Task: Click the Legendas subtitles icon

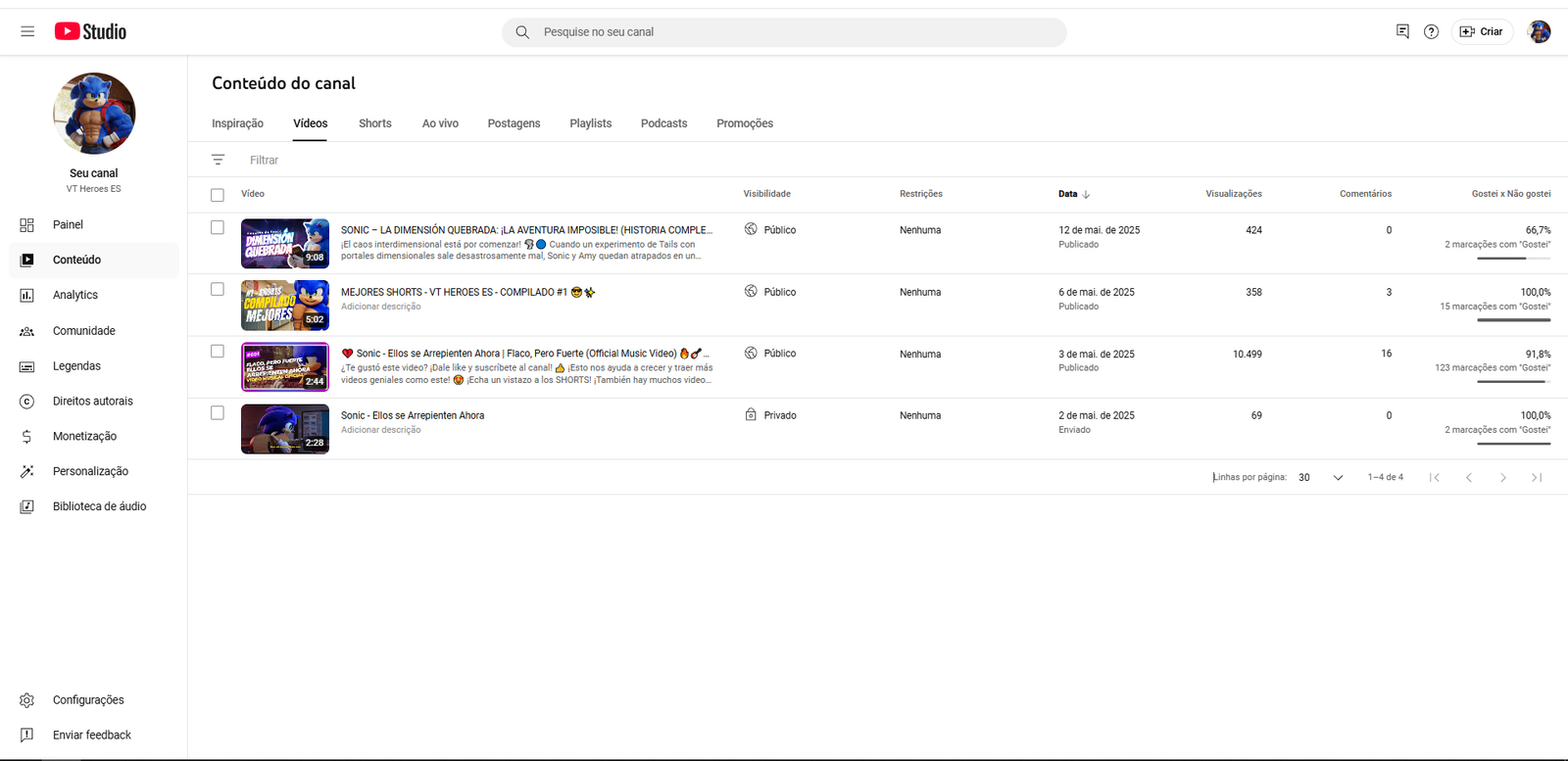Action: [26, 366]
